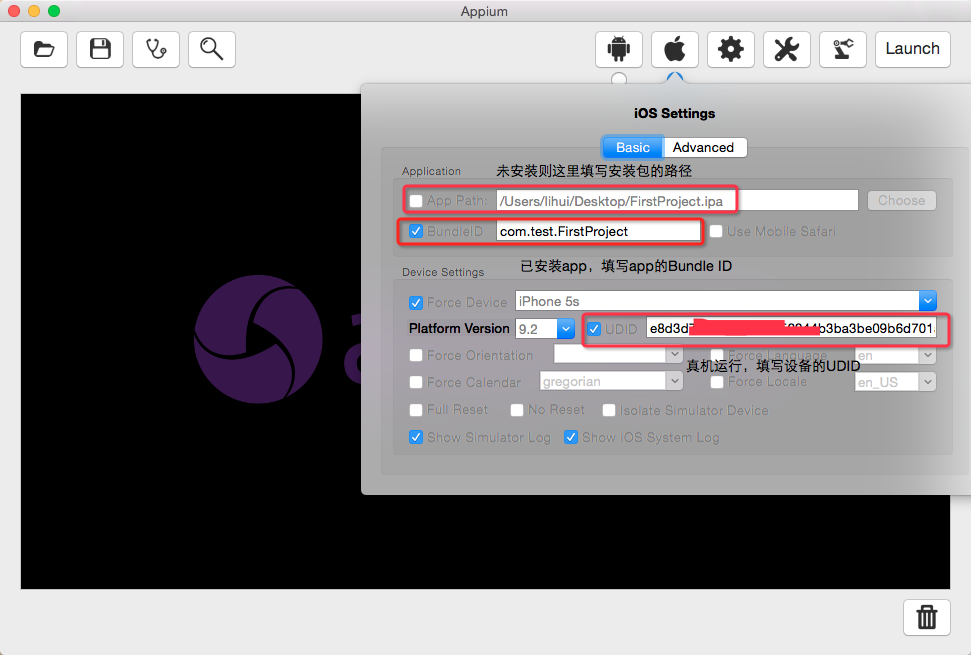Select the Android radio button below toolbar

(619, 79)
